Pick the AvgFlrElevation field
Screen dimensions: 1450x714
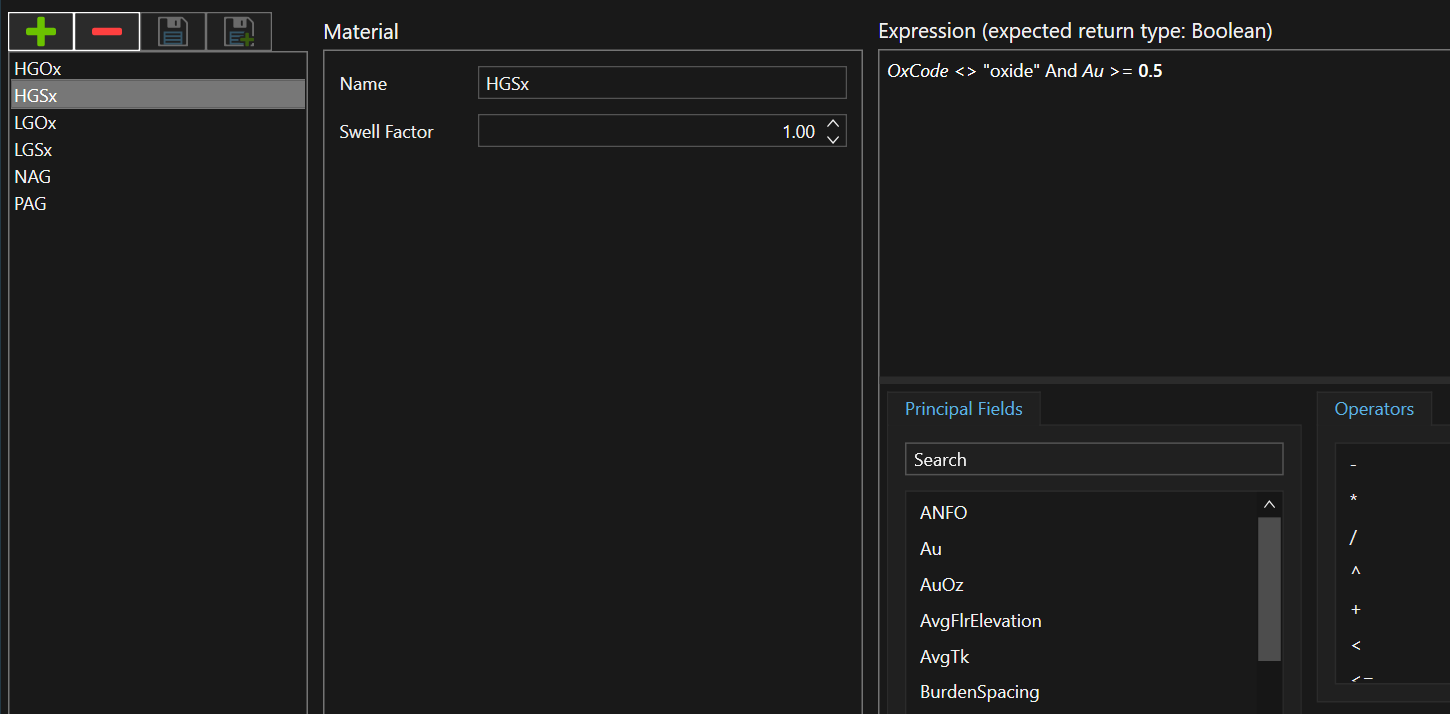[980, 621]
